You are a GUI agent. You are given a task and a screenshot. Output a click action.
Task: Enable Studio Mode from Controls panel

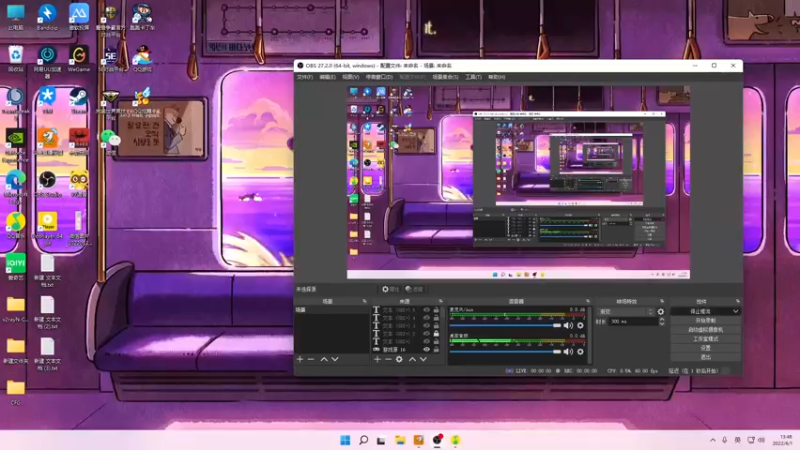pos(706,339)
